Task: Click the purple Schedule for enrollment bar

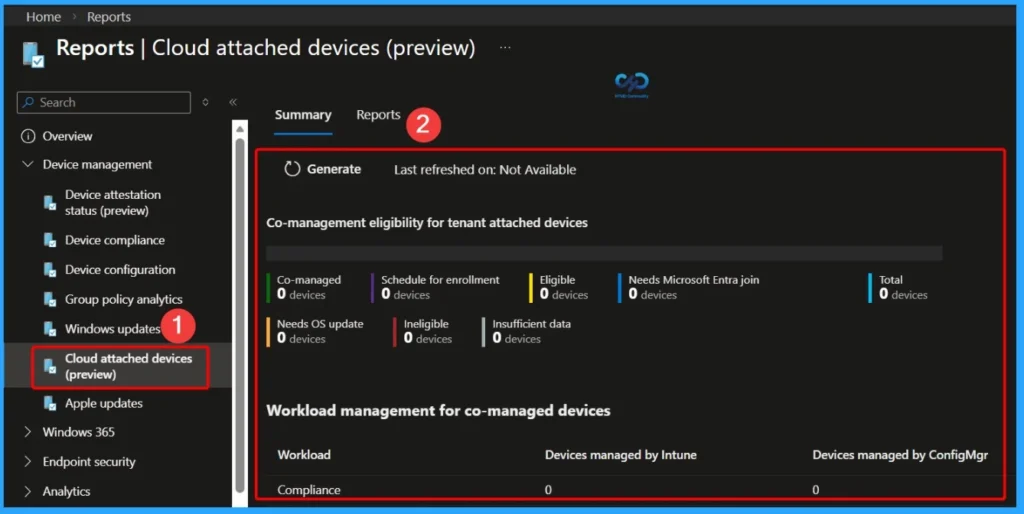Action: tap(373, 287)
